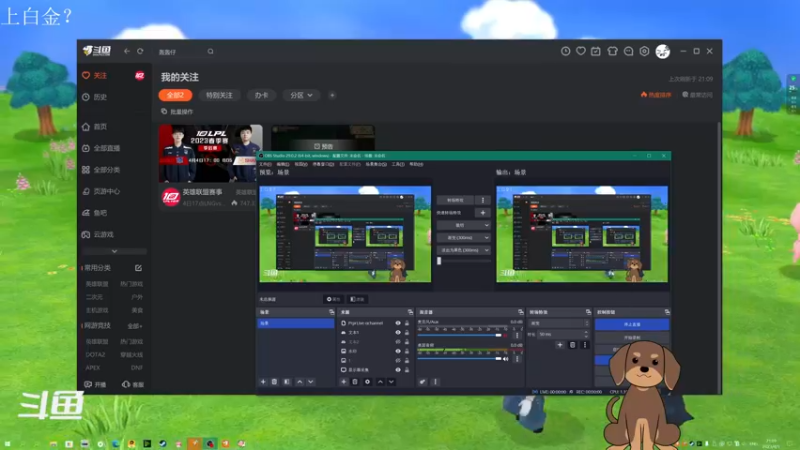Open the OBS mixer advanced audio gear icon
Viewport: 800px width, 450px height.
(423, 382)
